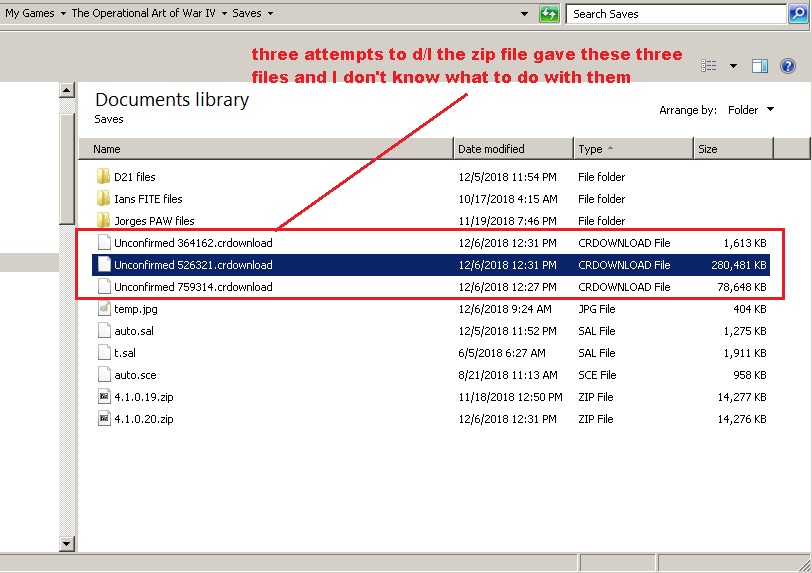Open the Arrange by Folder dropdown
The image size is (812, 573).
pyautogui.click(x=751, y=110)
